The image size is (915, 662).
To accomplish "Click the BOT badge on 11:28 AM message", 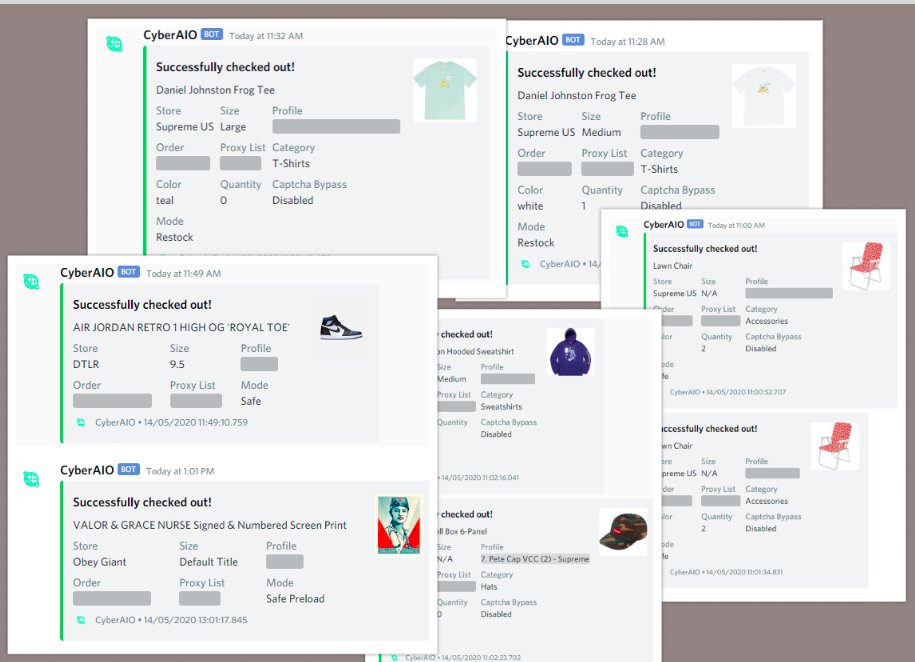I will 573,40.
